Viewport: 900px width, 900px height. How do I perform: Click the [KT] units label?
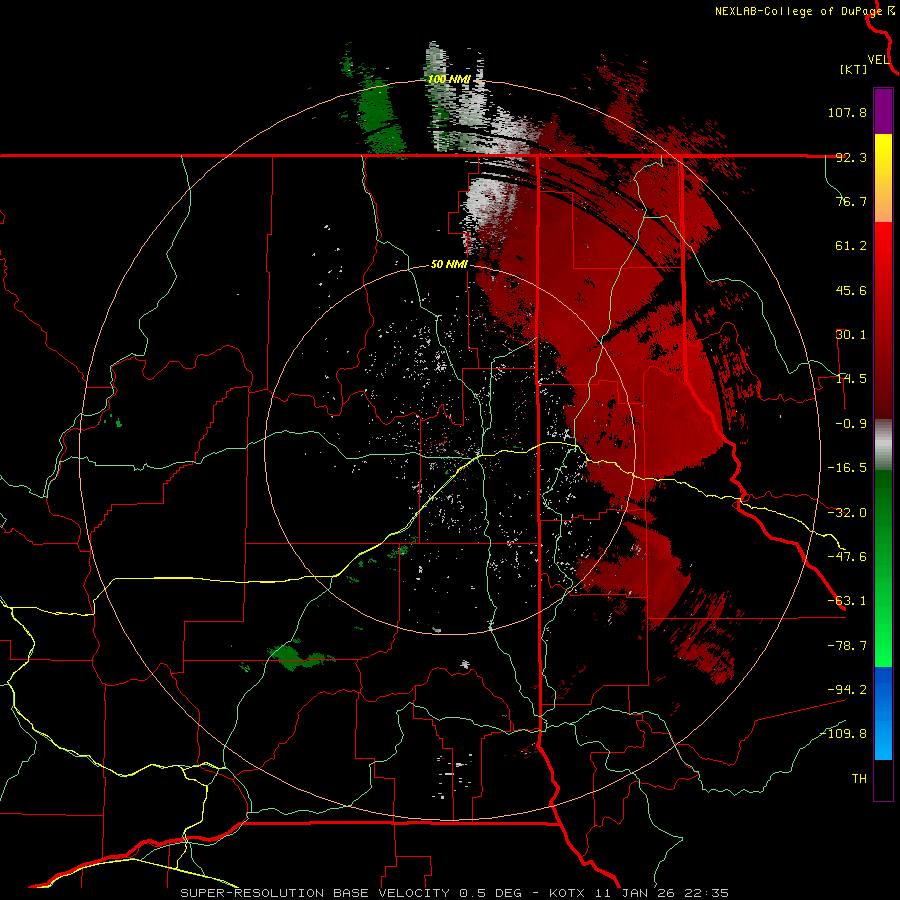(x=853, y=70)
